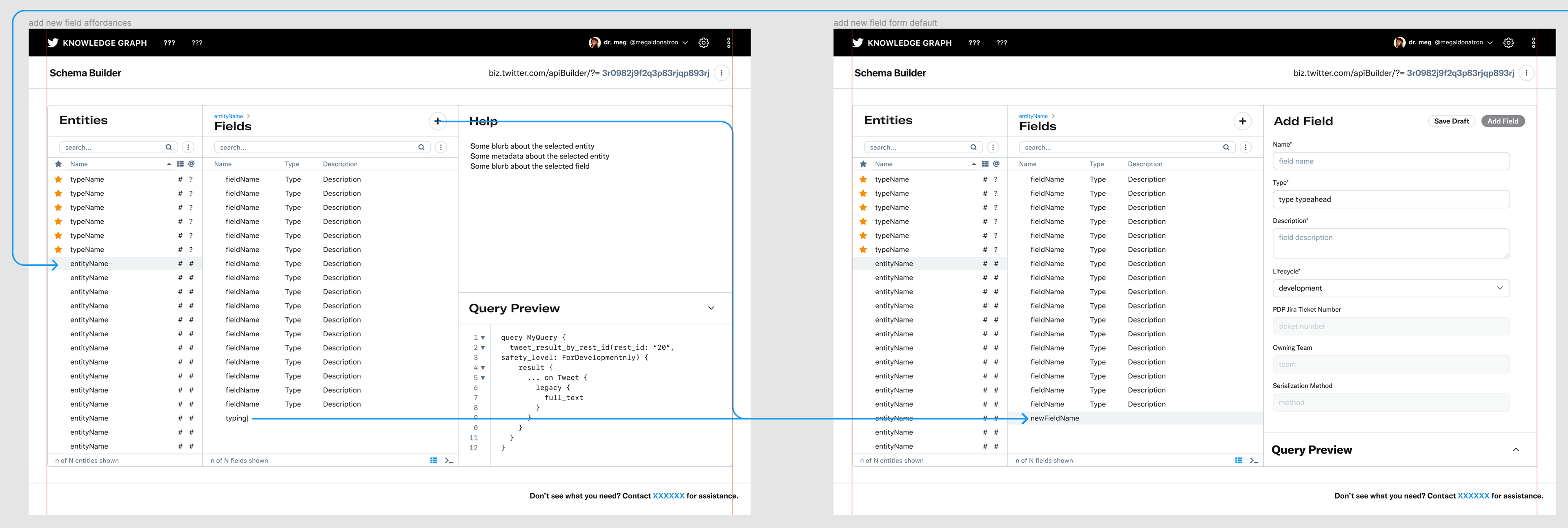Expand dr. meg account chevron in form default frame

(1490, 43)
